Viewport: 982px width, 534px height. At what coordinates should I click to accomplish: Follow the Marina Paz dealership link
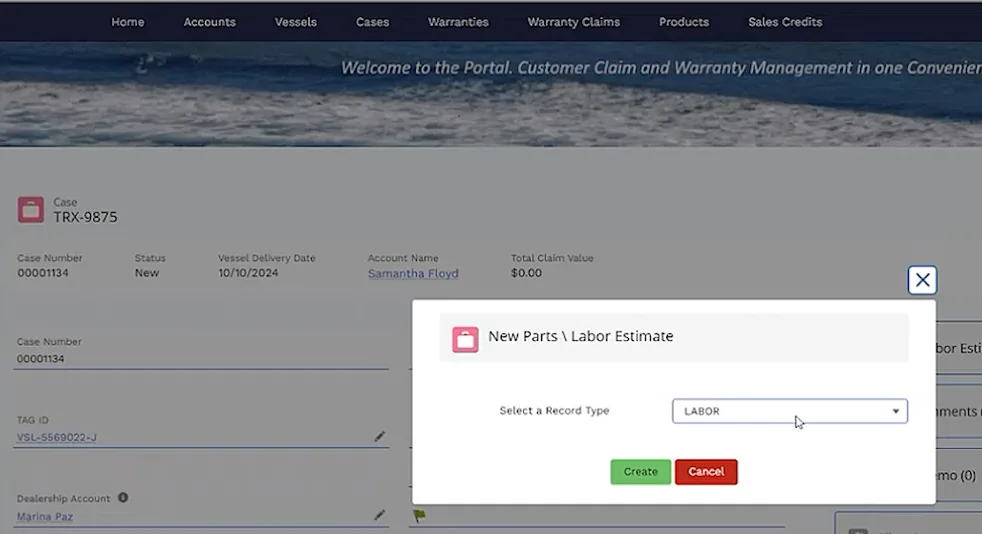(x=45, y=517)
